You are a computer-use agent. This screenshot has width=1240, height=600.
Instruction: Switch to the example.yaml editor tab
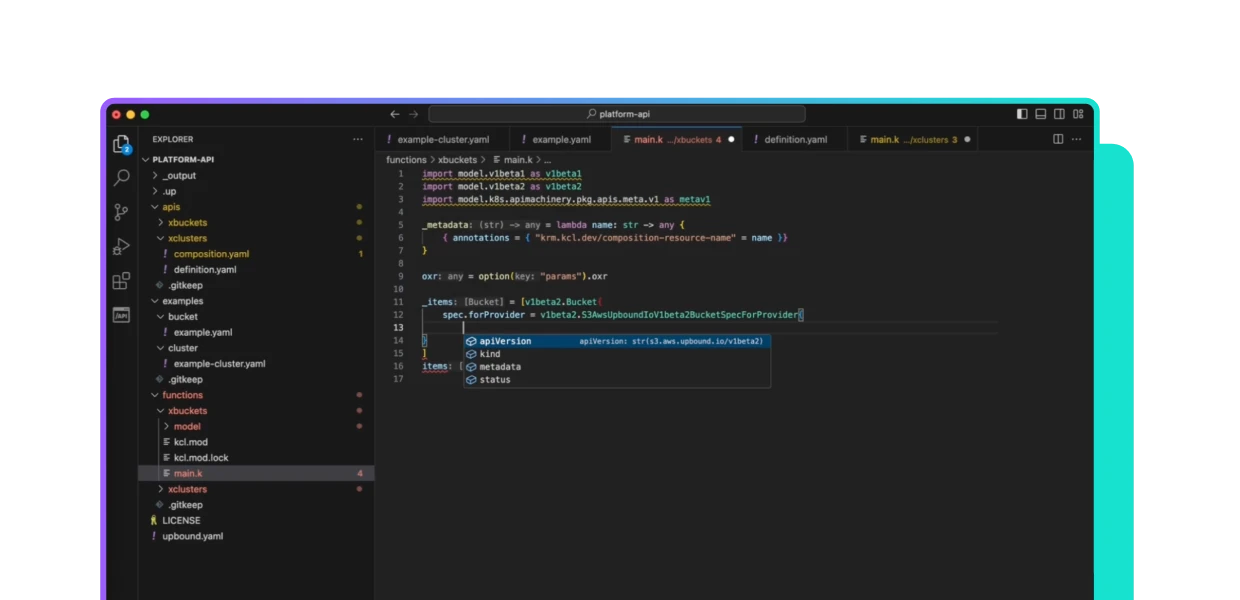561,140
